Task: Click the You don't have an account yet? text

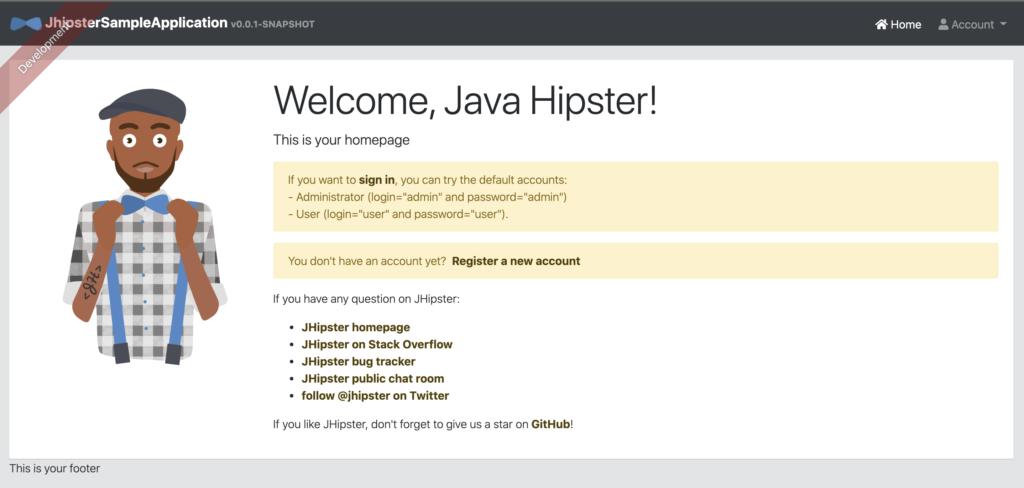Action: (x=367, y=261)
